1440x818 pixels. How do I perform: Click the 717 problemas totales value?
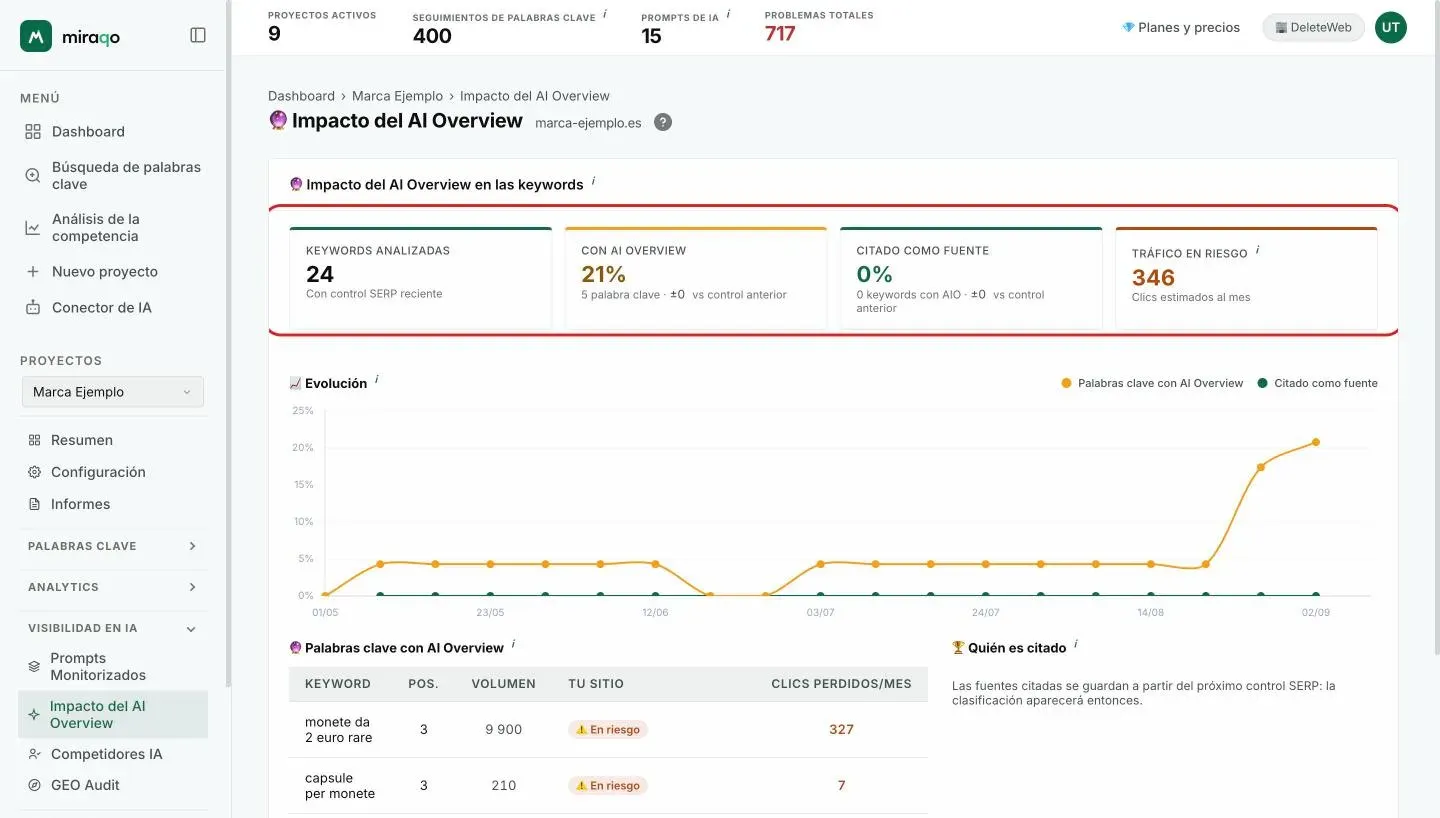(x=780, y=34)
